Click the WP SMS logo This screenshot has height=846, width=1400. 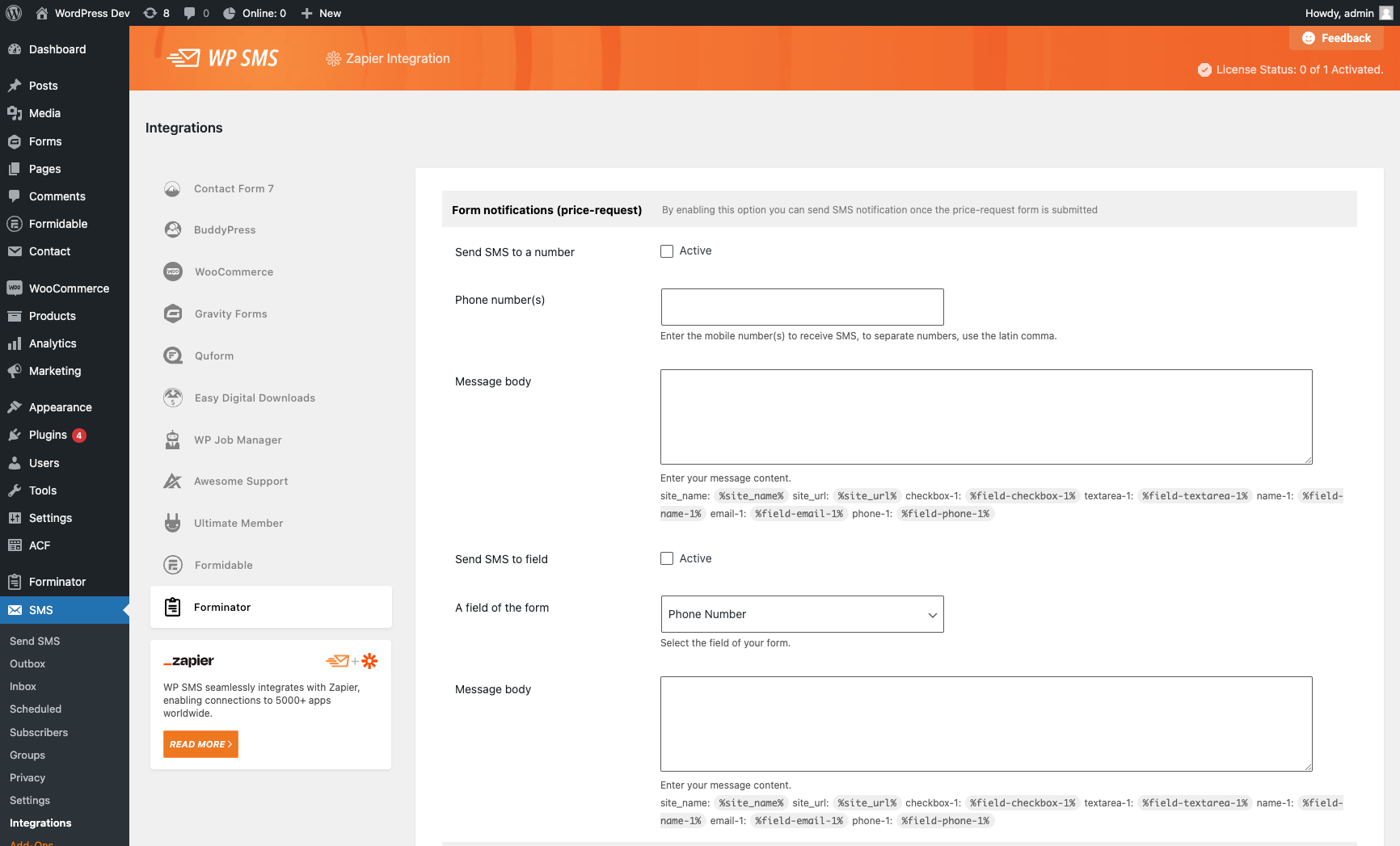(223, 58)
